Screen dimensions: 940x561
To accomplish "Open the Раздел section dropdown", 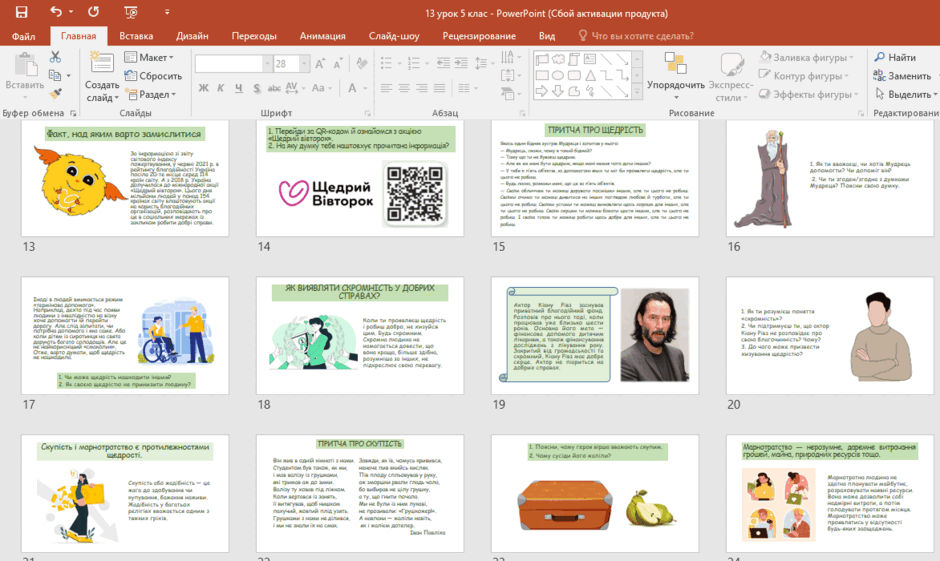I will click(150, 95).
